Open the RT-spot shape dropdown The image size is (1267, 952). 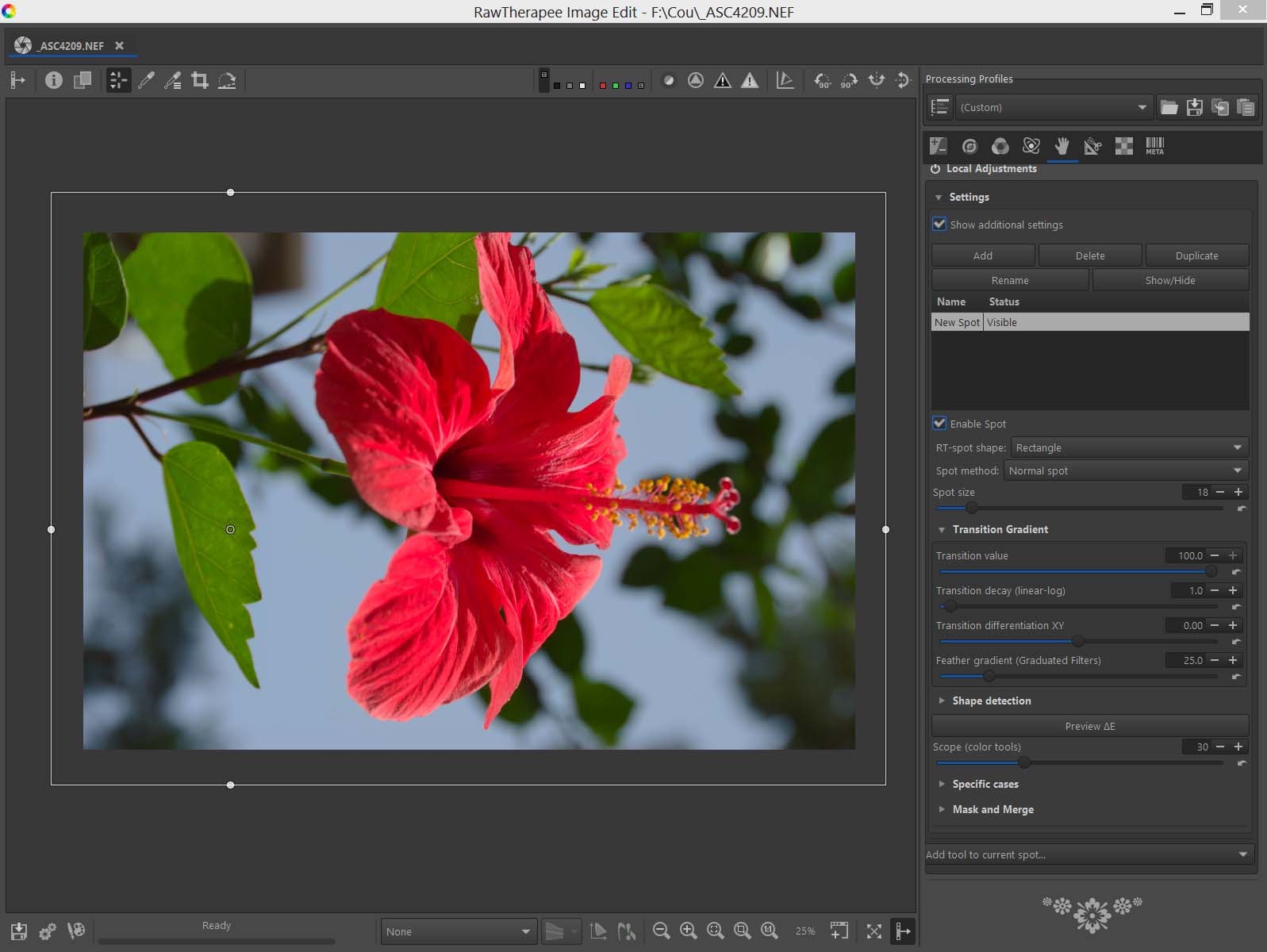1128,447
